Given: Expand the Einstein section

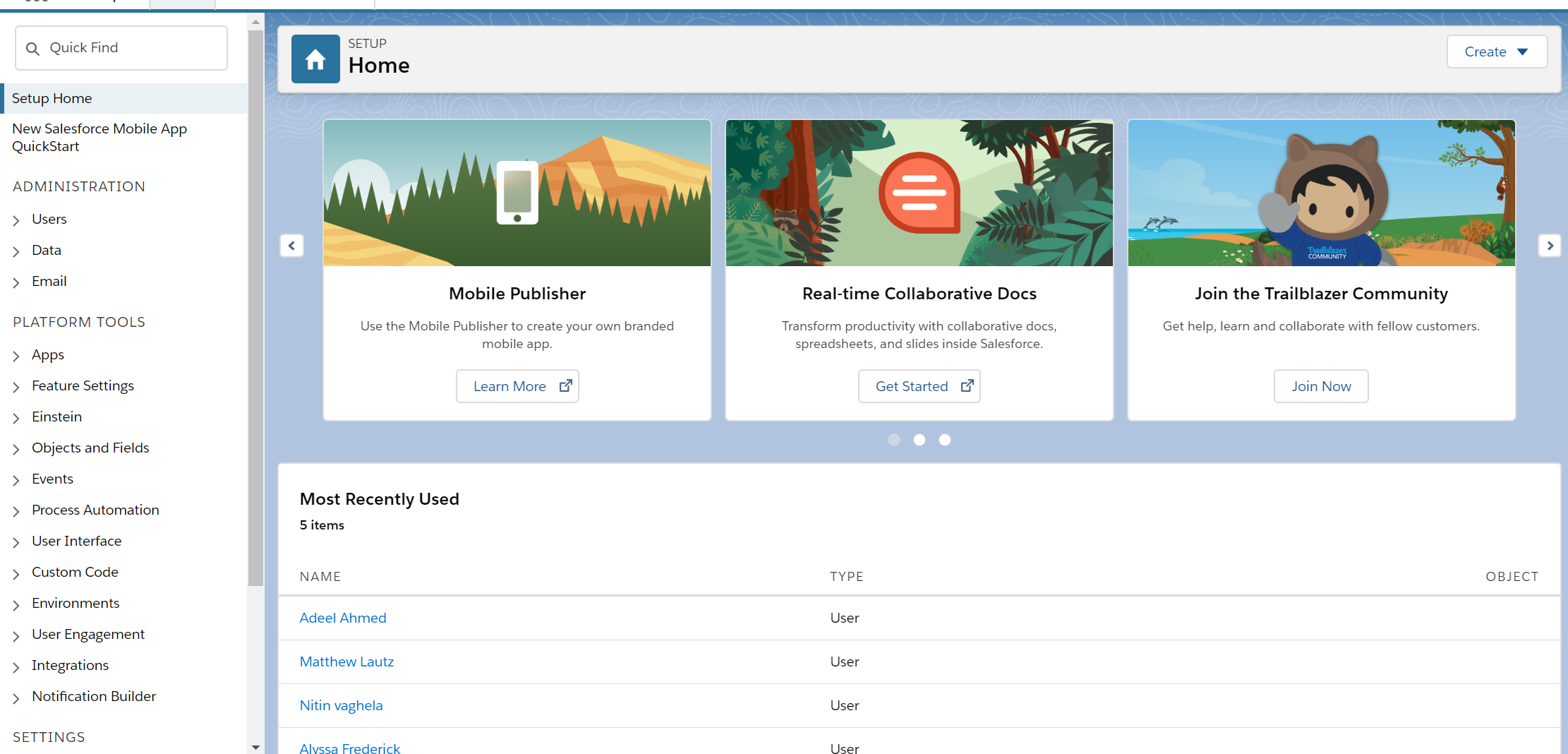Looking at the screenshot, I should (16, 418).
